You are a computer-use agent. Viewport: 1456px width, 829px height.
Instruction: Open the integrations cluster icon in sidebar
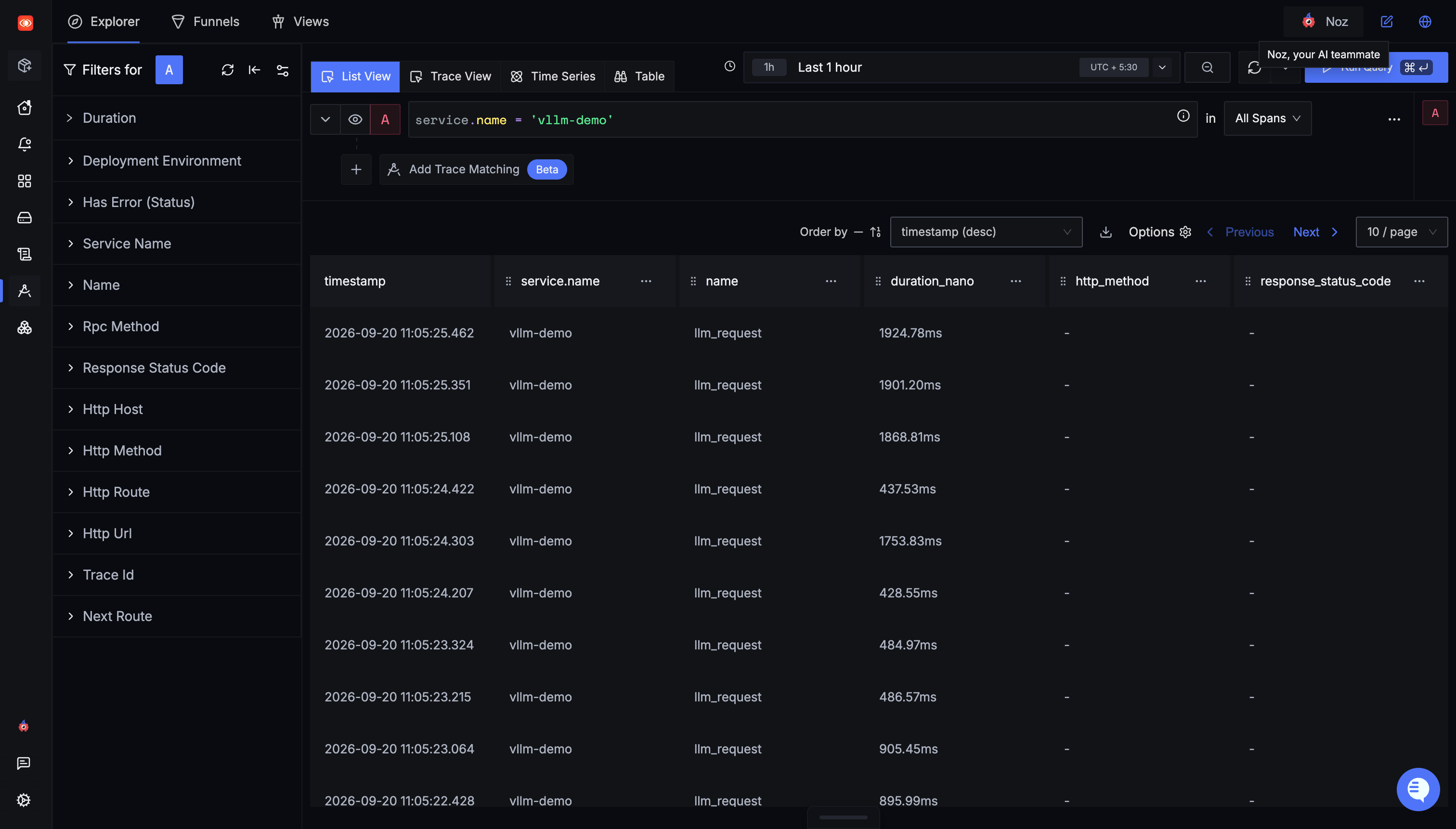coord(25,327)
